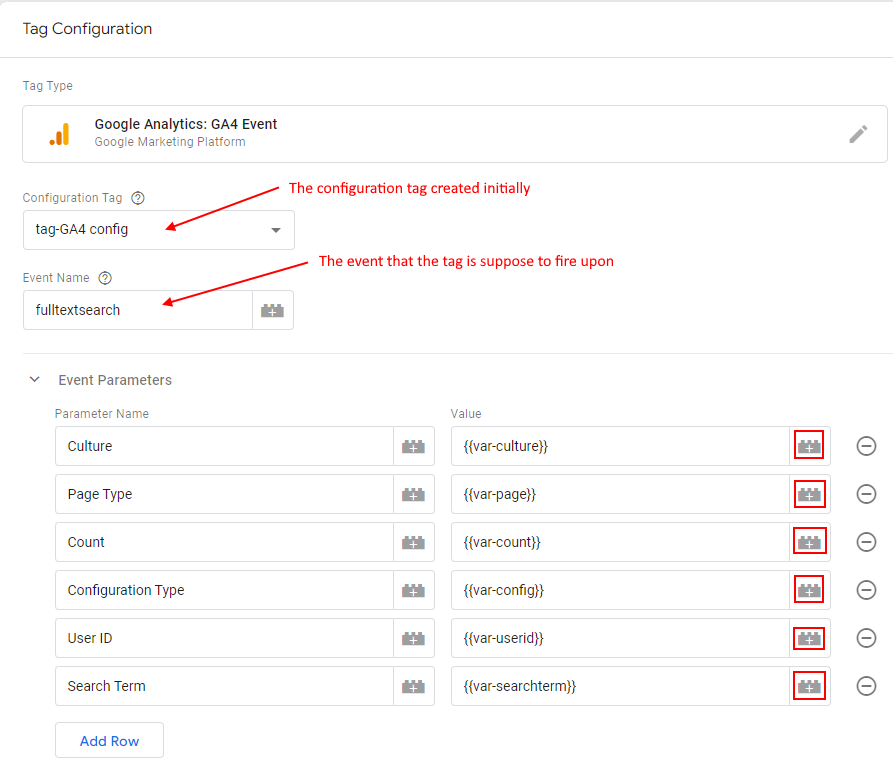Image resolution: width=893 pixels, height=775 pixels.
Task: Collapse the Event Parameters section
Action: 35,380
